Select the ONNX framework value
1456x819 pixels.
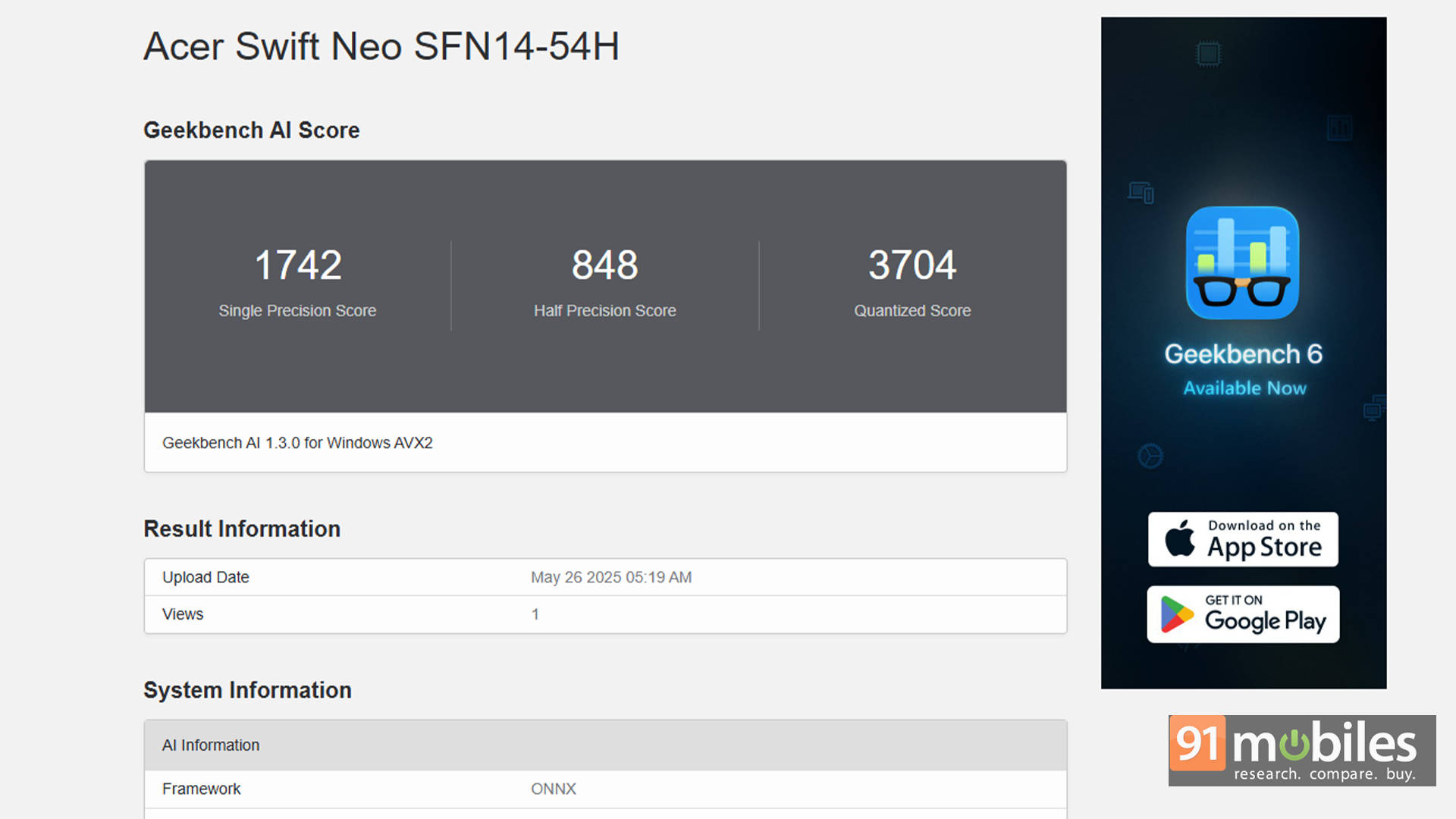pyautogui.click(x=554, y=789)
